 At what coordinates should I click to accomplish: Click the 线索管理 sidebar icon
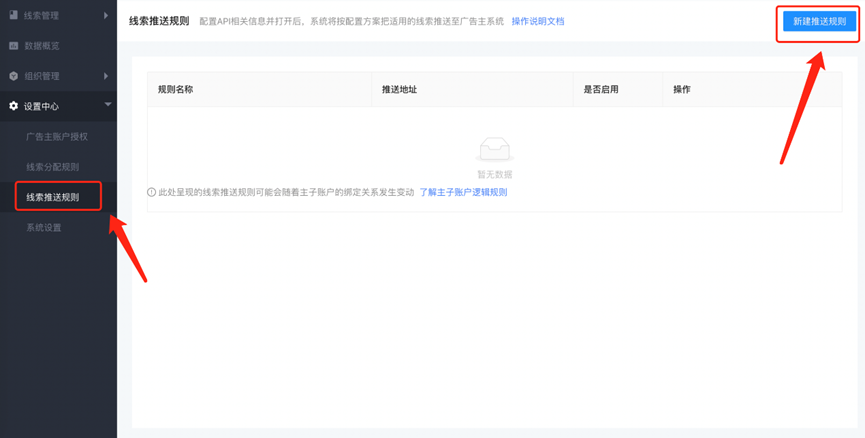(14, 15)
